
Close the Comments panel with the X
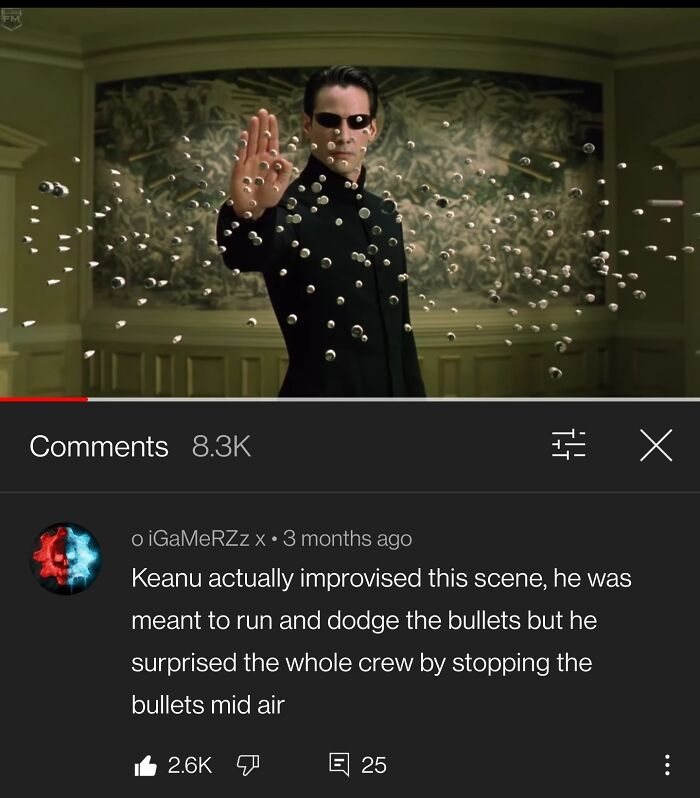[x=656, y=445]
